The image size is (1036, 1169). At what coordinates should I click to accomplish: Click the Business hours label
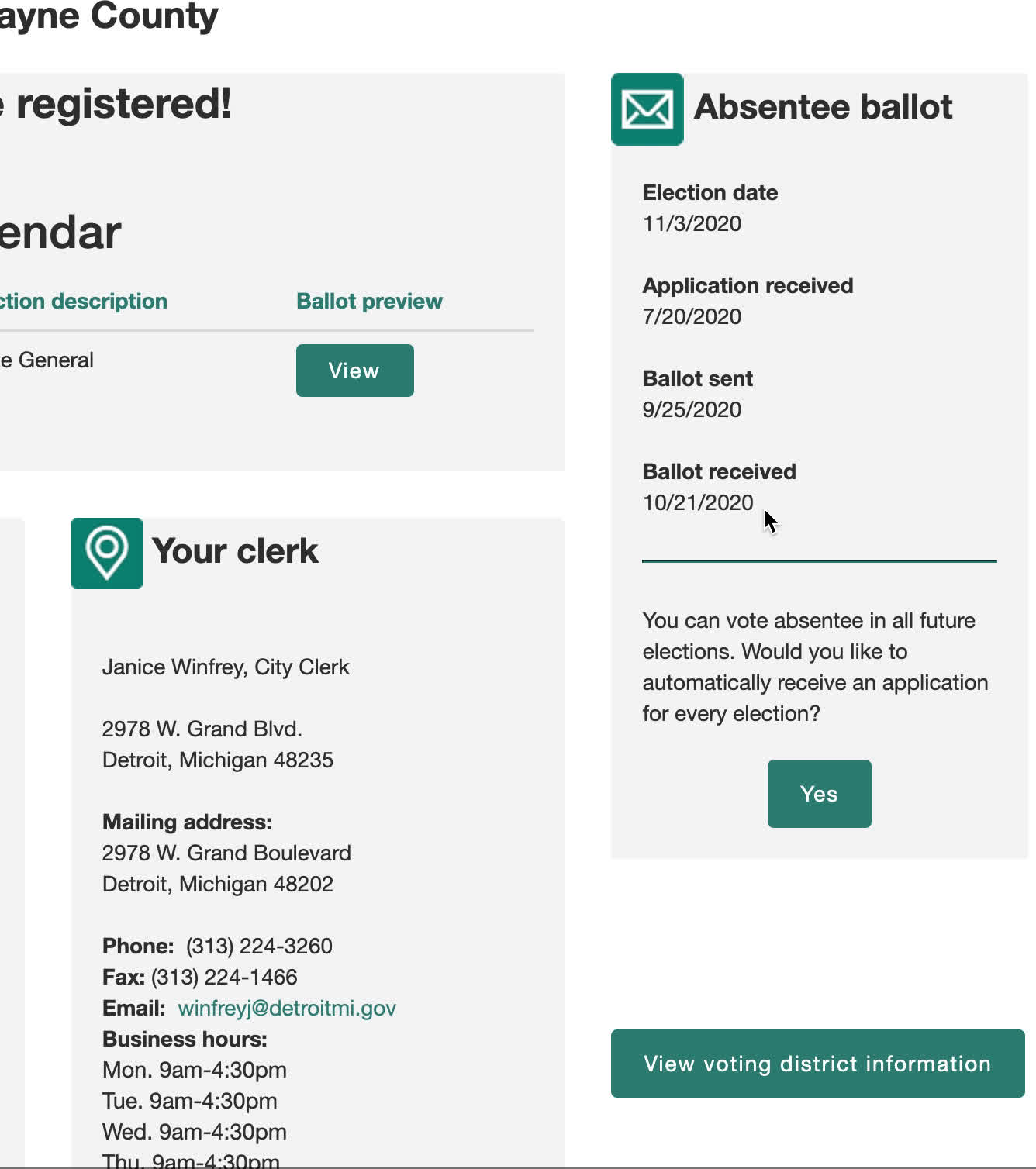[185, 1039]
